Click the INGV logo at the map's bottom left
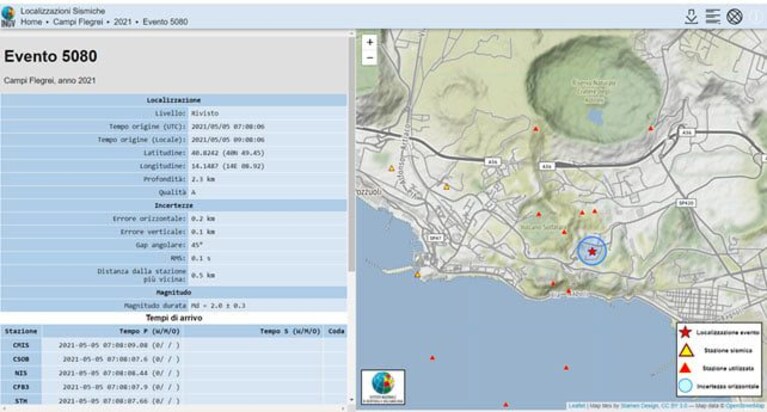 [x=383, y=387]
